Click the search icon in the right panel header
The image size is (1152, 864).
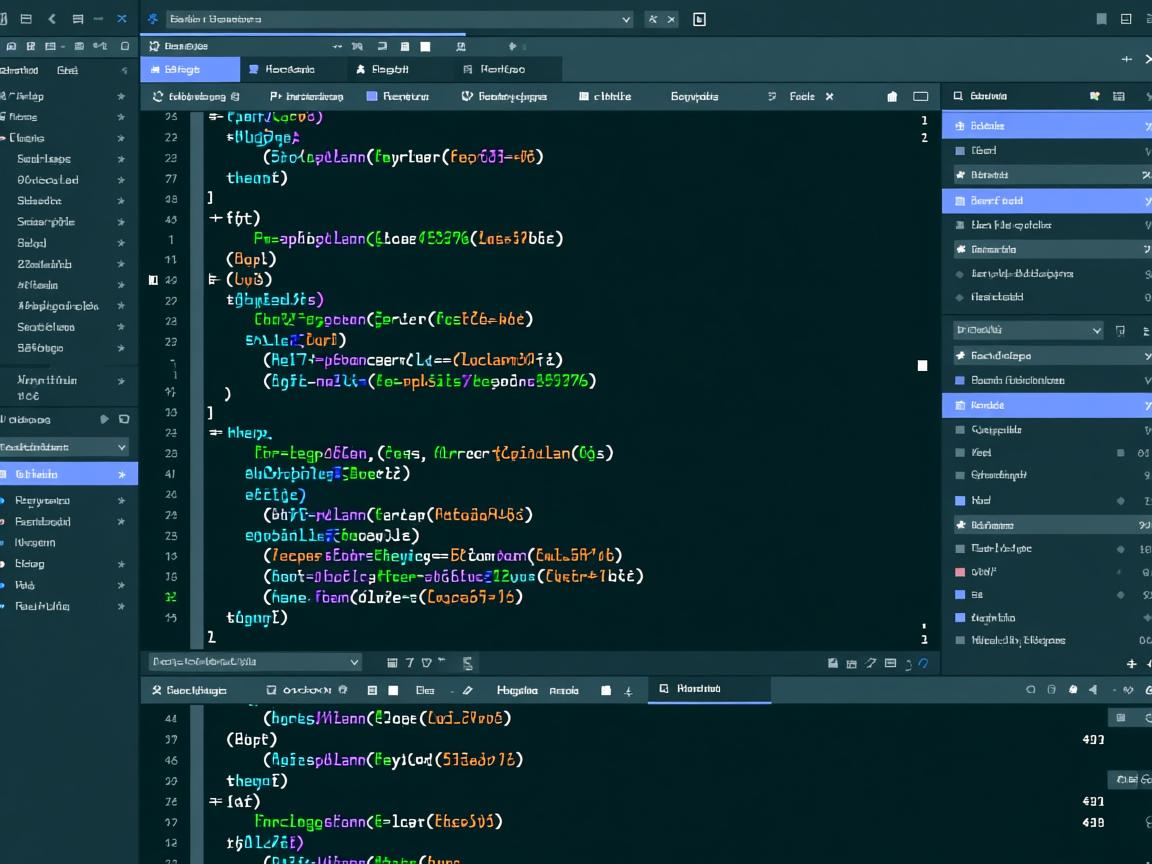click(x=960, y=96)
